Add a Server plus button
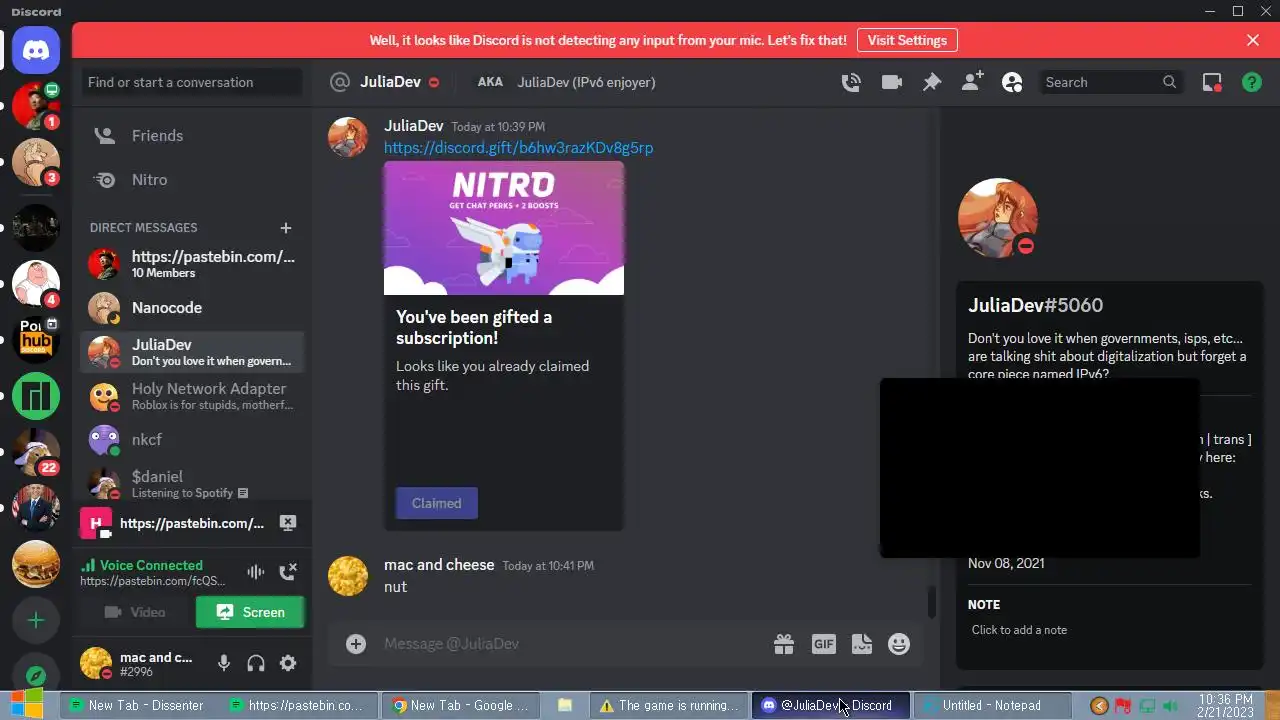 (x=36, y=621)
